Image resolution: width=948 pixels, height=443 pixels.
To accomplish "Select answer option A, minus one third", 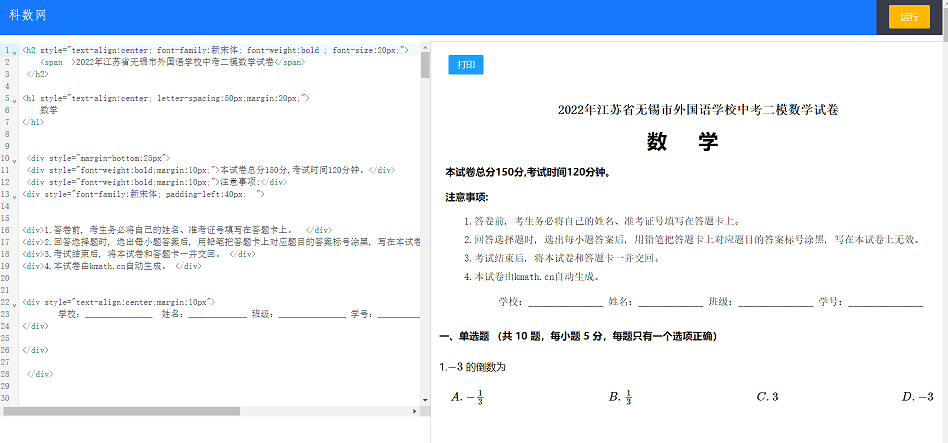I will pyautogui.click(x=467, y=397).
